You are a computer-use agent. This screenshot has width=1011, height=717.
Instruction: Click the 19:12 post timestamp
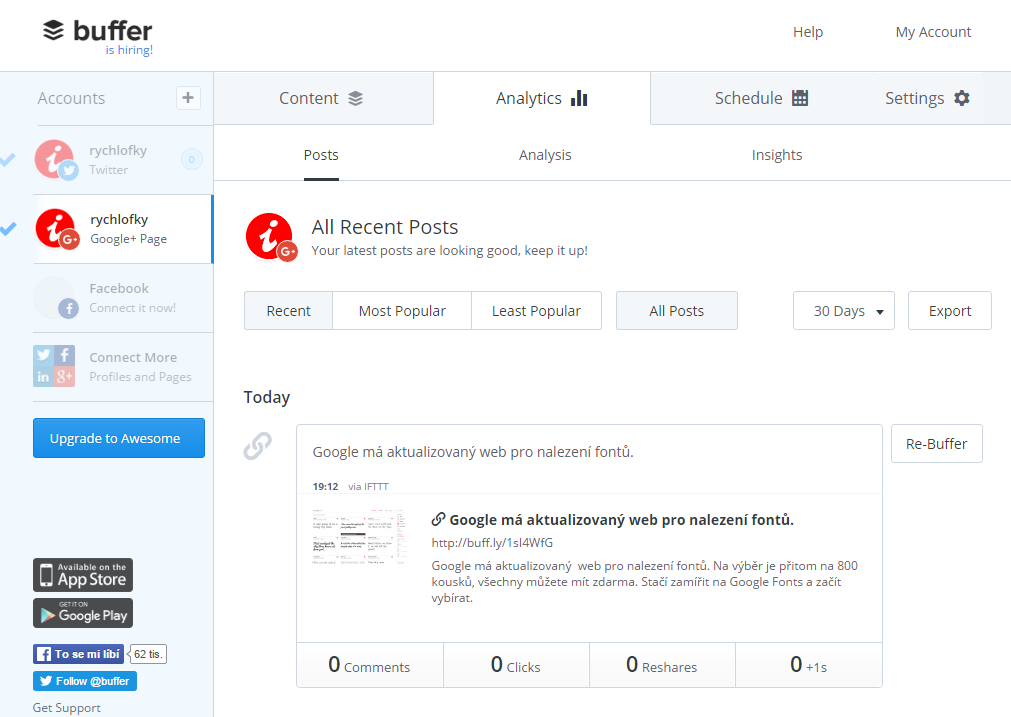[x=326, y=487]
